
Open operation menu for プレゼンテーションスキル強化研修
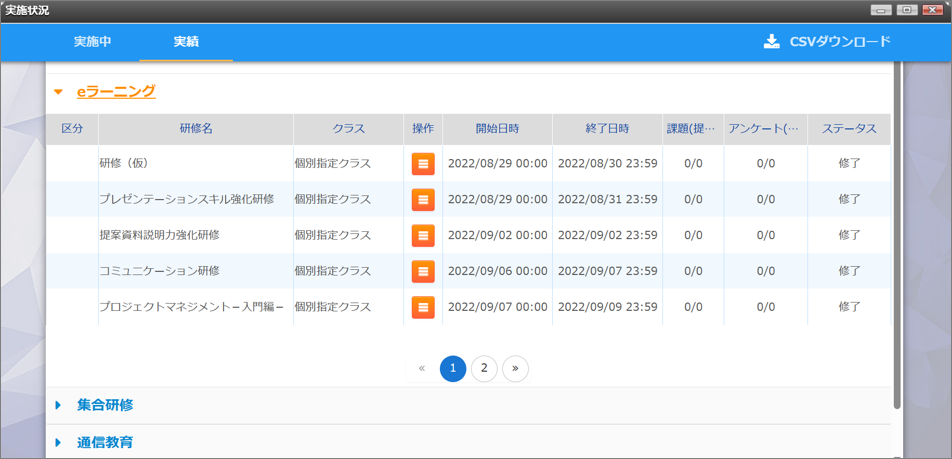423,199
